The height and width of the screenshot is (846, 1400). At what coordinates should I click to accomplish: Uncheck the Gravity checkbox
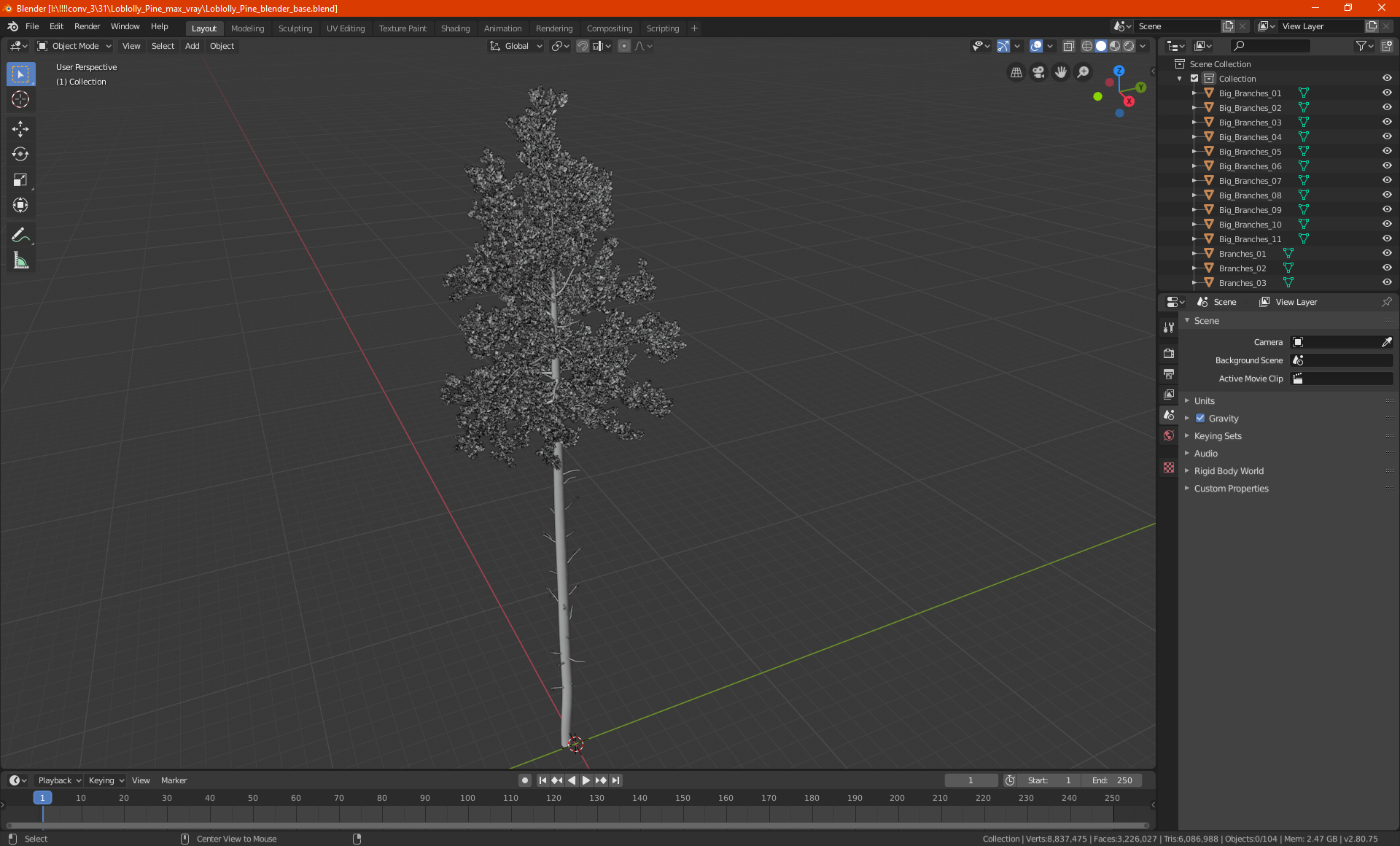tap(1200, 419)
